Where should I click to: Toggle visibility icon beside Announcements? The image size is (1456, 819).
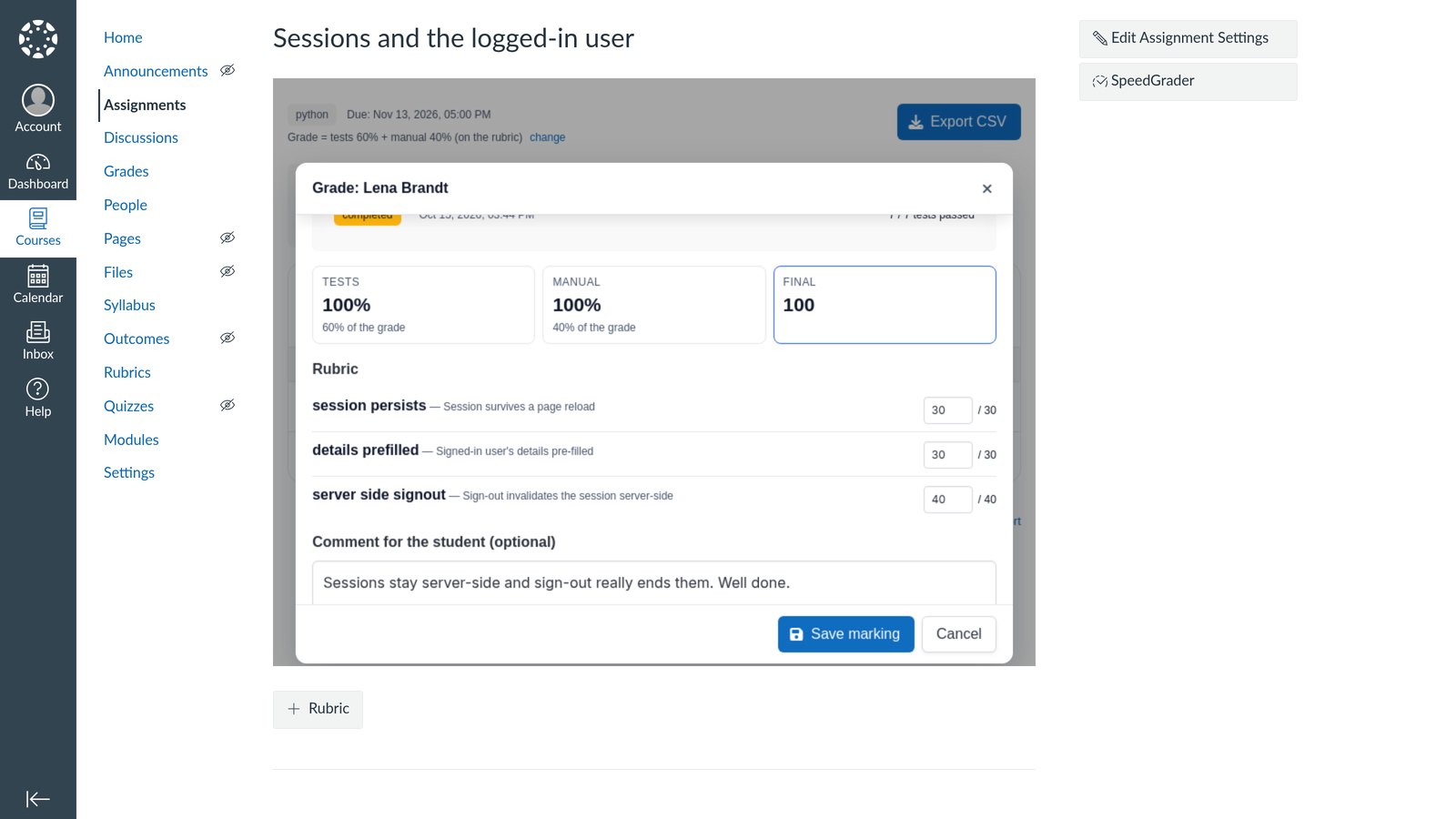point(227,70)
